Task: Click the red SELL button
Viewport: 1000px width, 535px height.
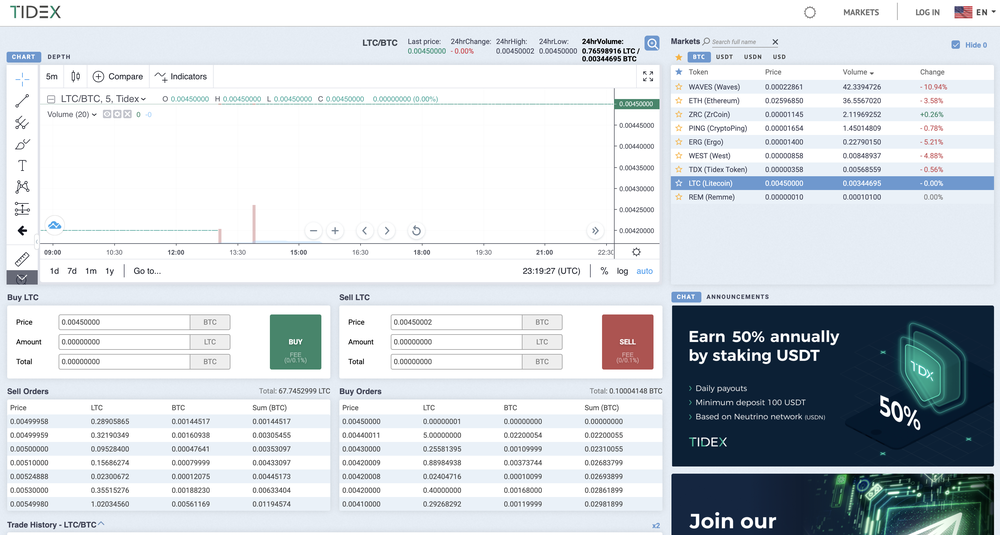Action: click(628, 342)
